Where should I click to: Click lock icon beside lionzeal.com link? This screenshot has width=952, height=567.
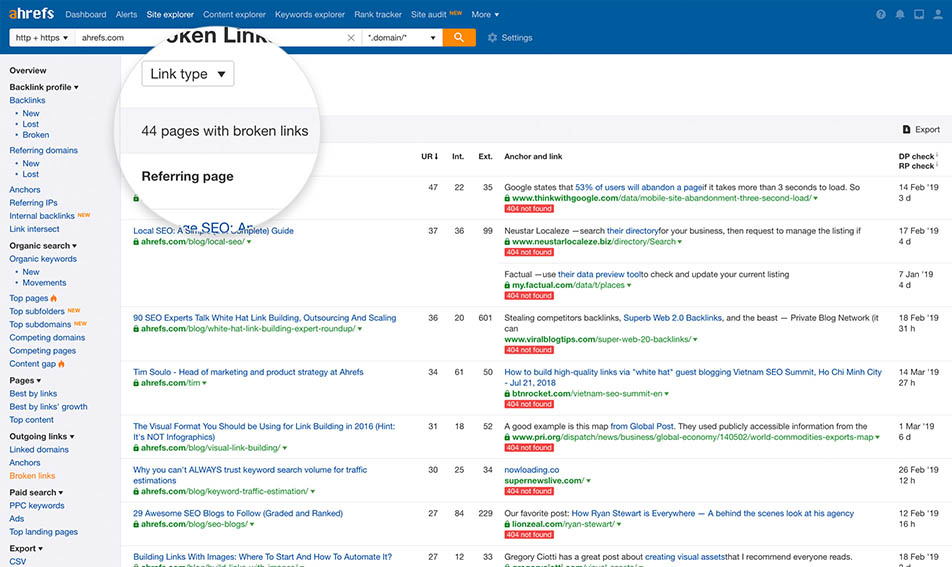point(507,524)
